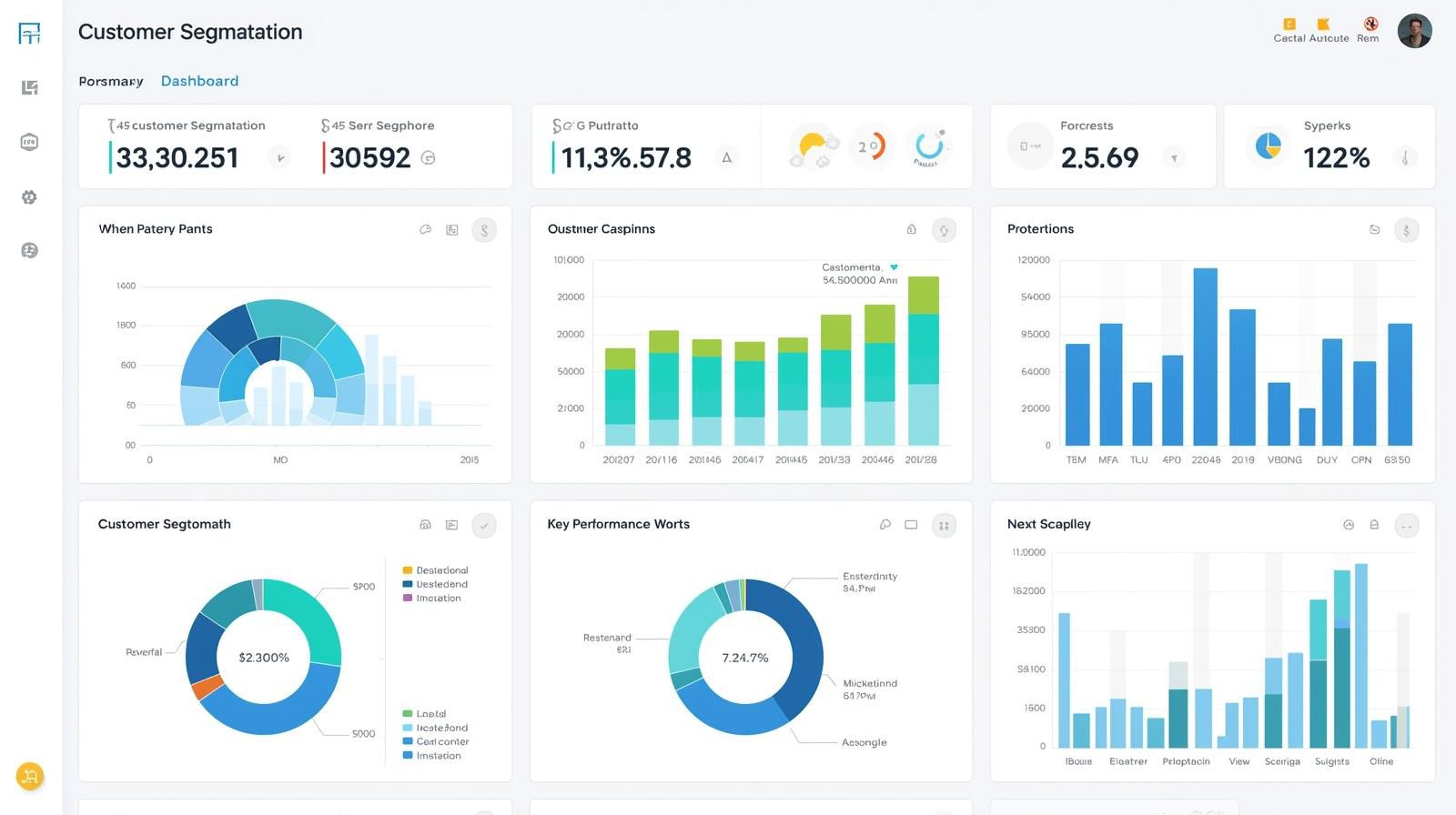
Task: Click the weather sun-cloud icon
Action: 813,147
